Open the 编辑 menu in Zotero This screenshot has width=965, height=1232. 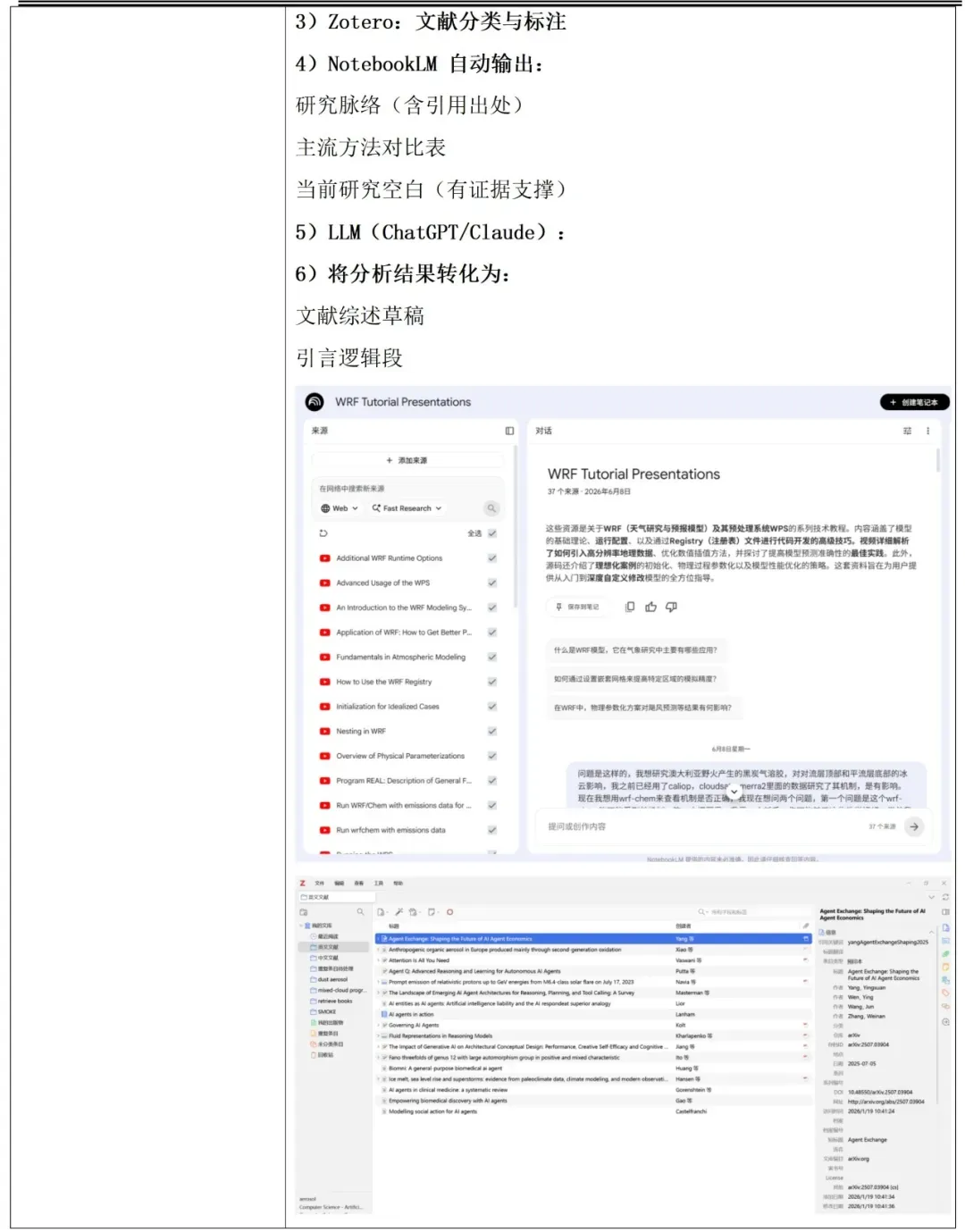click(x=339, y=883)
